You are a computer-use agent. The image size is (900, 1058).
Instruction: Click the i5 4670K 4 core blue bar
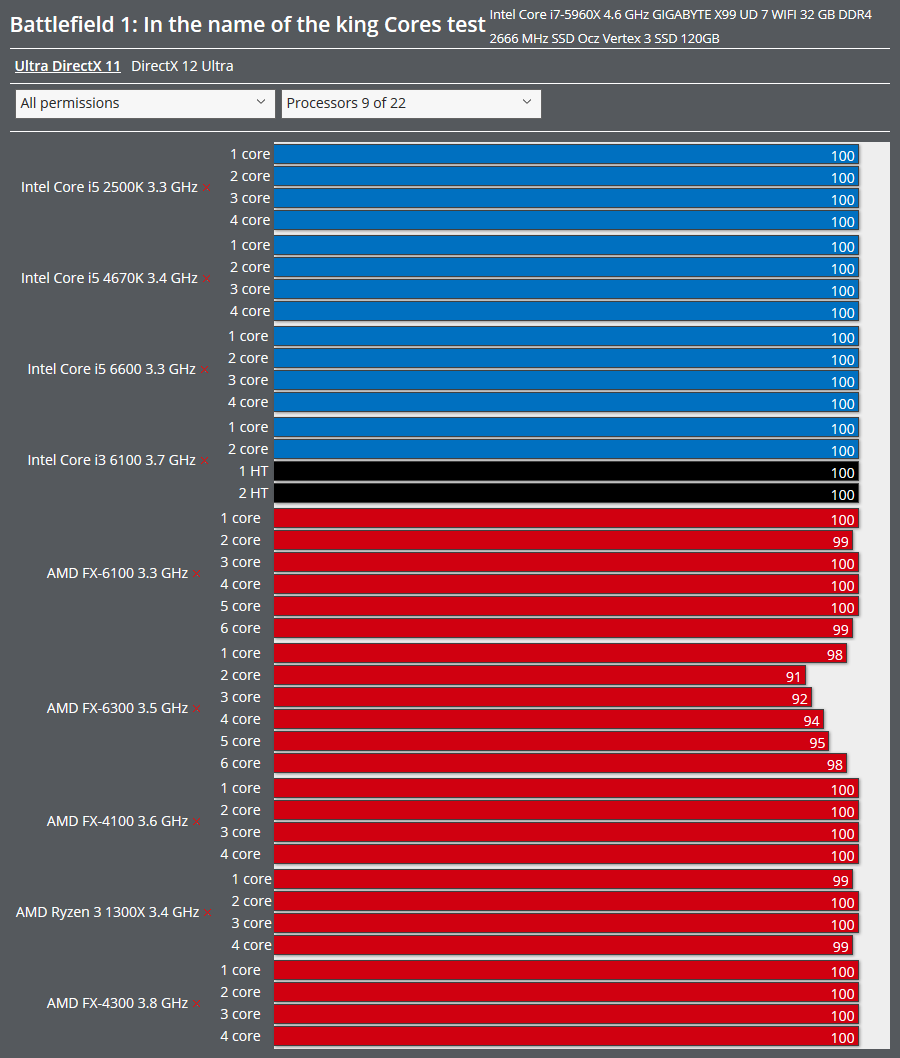tap(566, 311)
